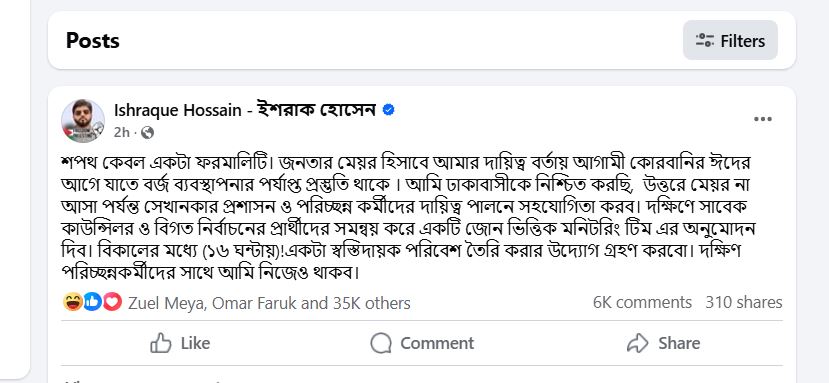This screenshot has width=829, height=383.
Task: View the 6K comments
Action: [642, 303]
